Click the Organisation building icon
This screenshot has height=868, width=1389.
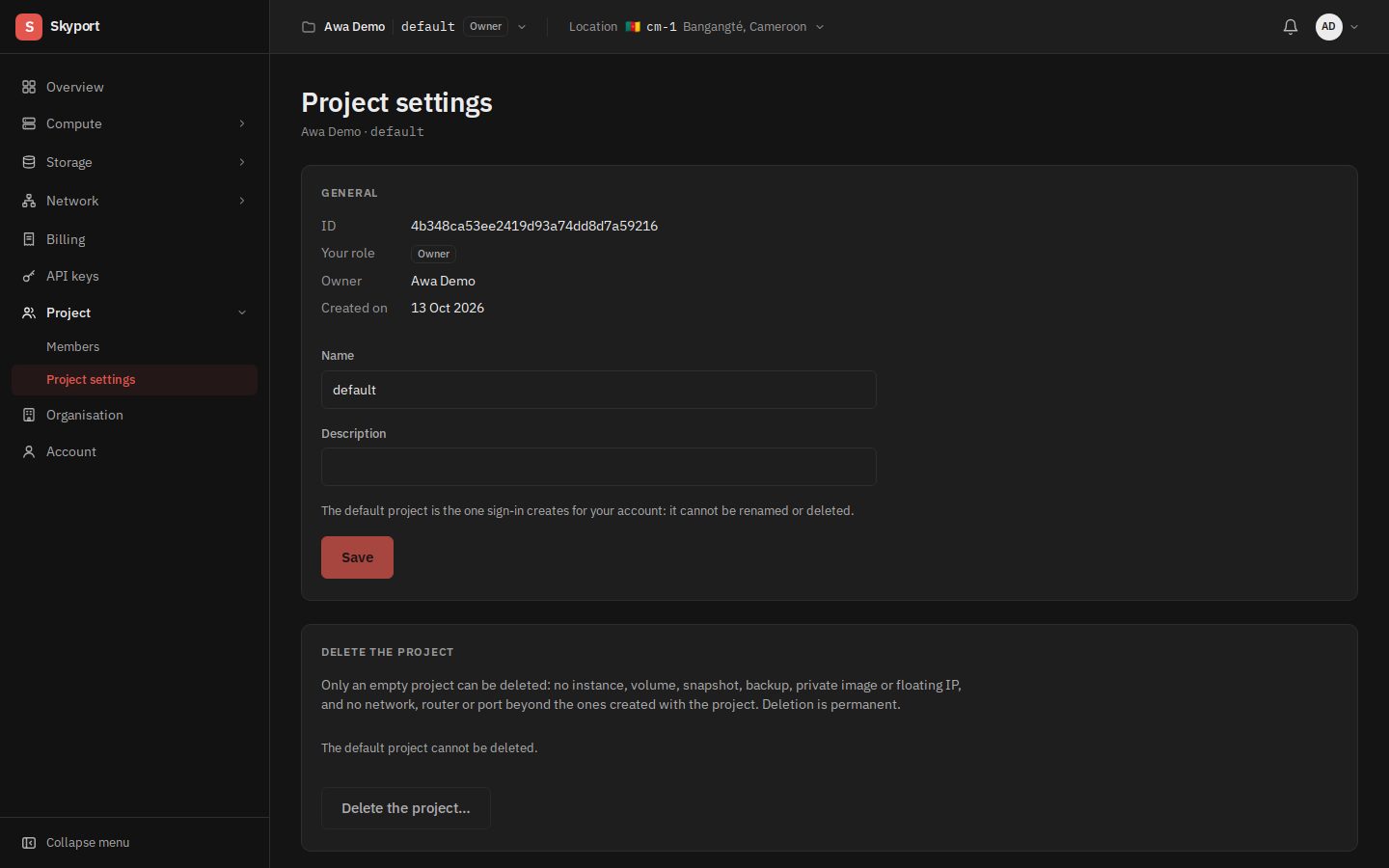(x=29, y=415)
